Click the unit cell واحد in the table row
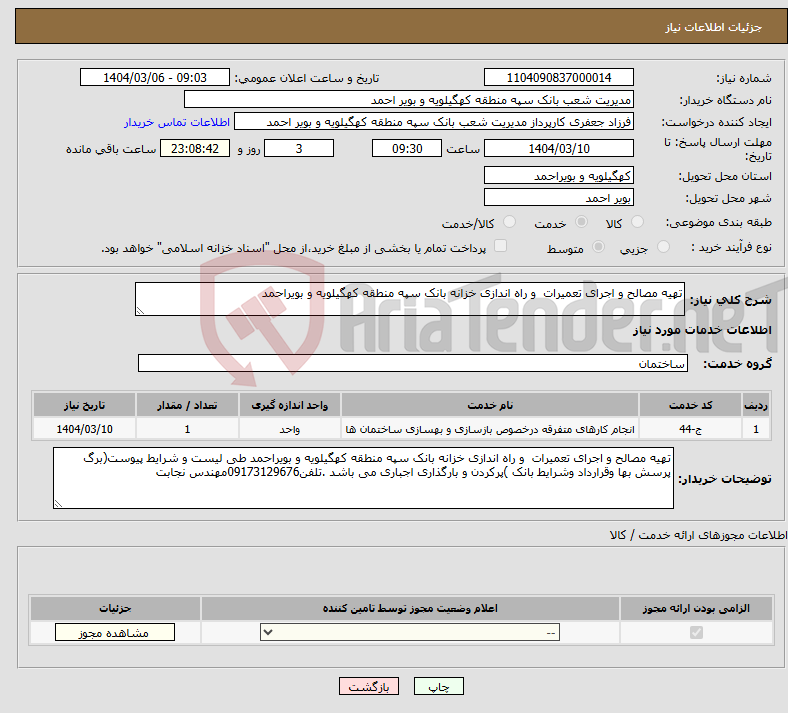The image size is (788, 713). [x=290, y=429]
